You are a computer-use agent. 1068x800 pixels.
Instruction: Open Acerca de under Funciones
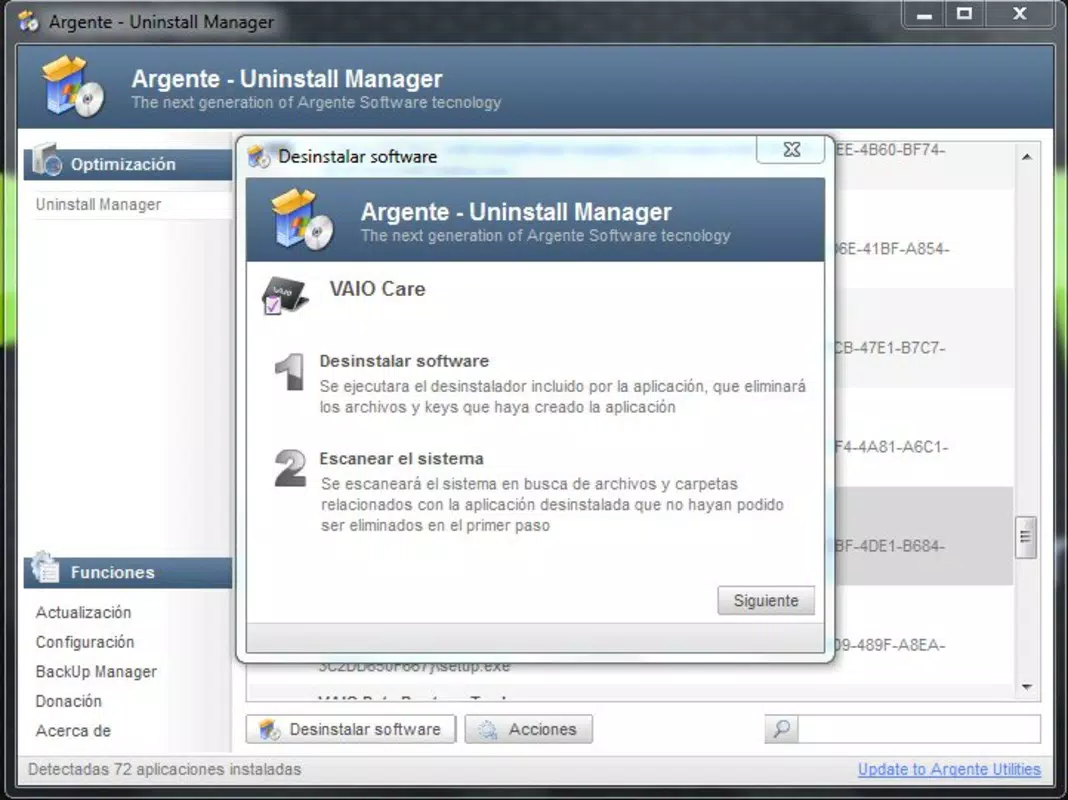73,731
